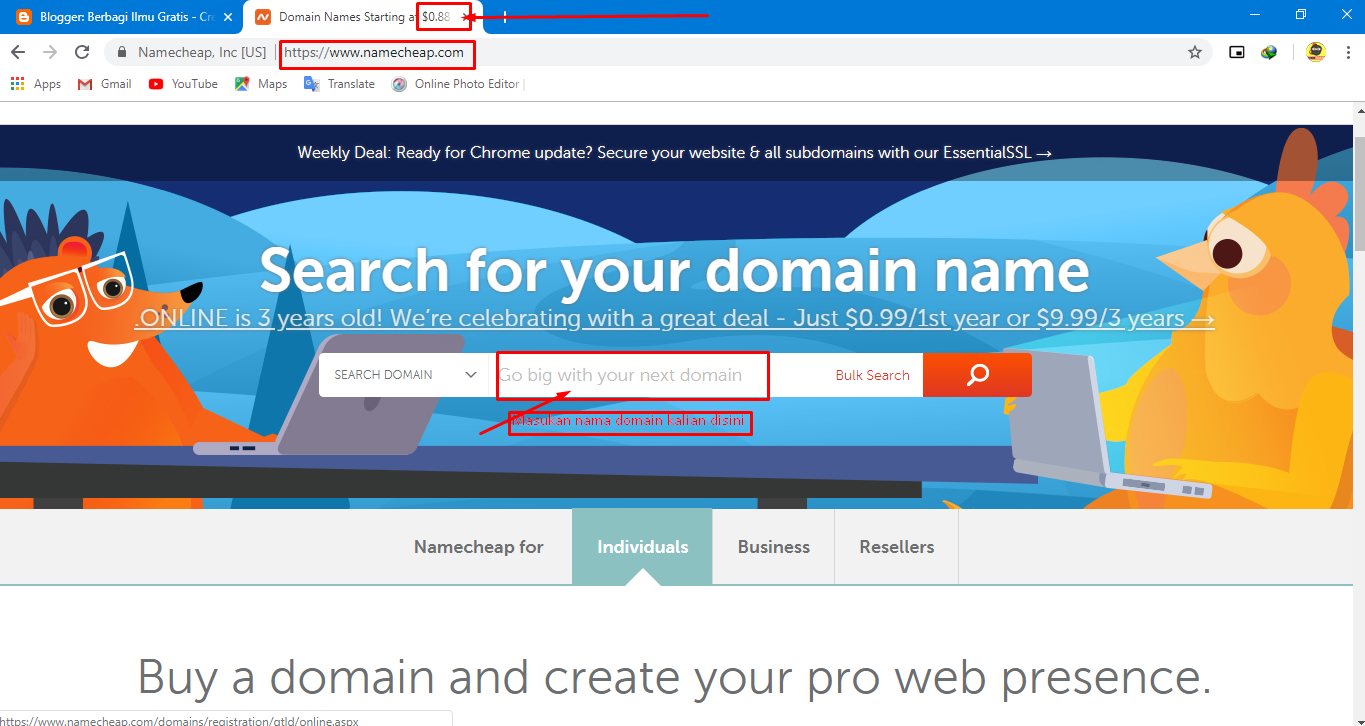Click the padlock site security icon
This screenshot has height=726, width=1365.
(x=122, y=52)
